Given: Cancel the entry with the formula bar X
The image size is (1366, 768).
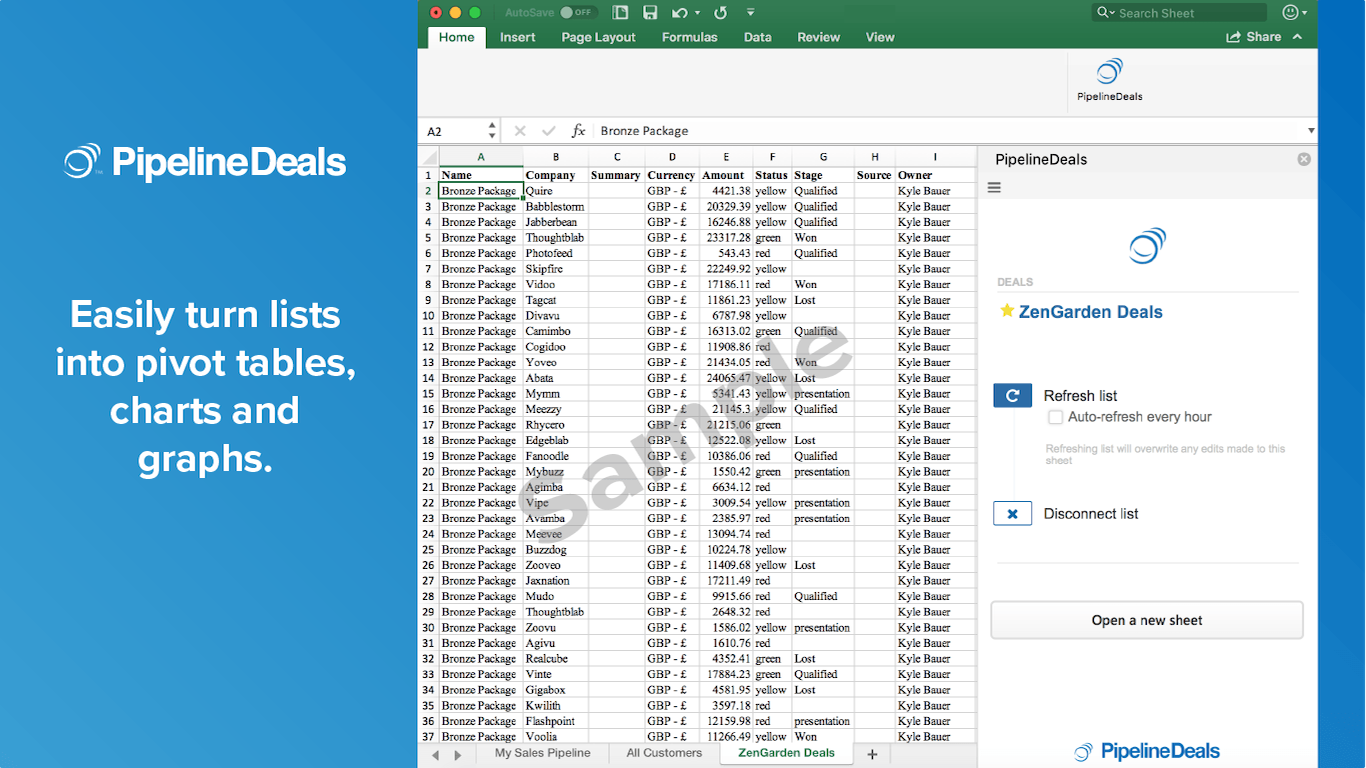Looking at the screenshot, I should click(x=520, y=131).
